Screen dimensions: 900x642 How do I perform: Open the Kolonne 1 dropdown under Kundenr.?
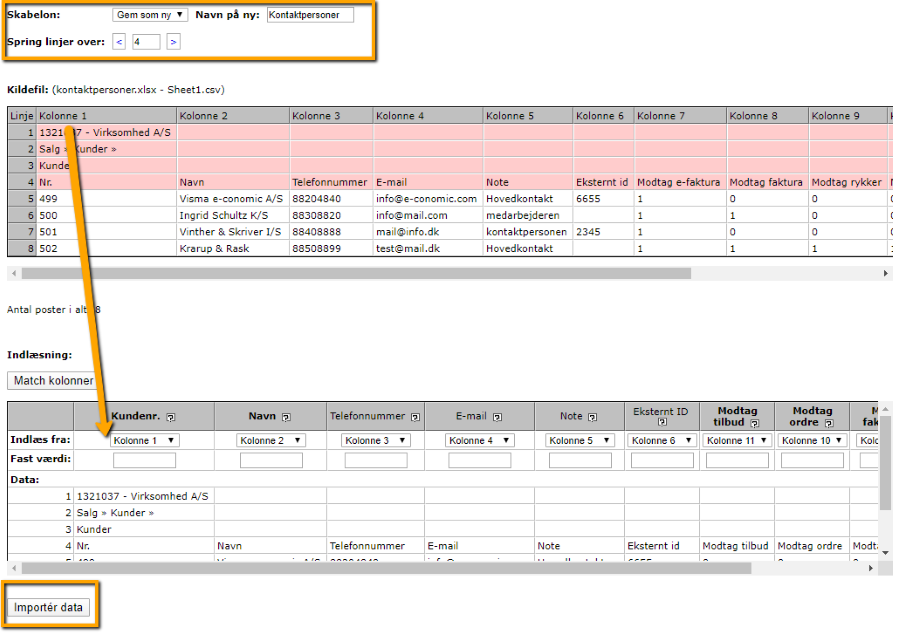click(145, 440)
